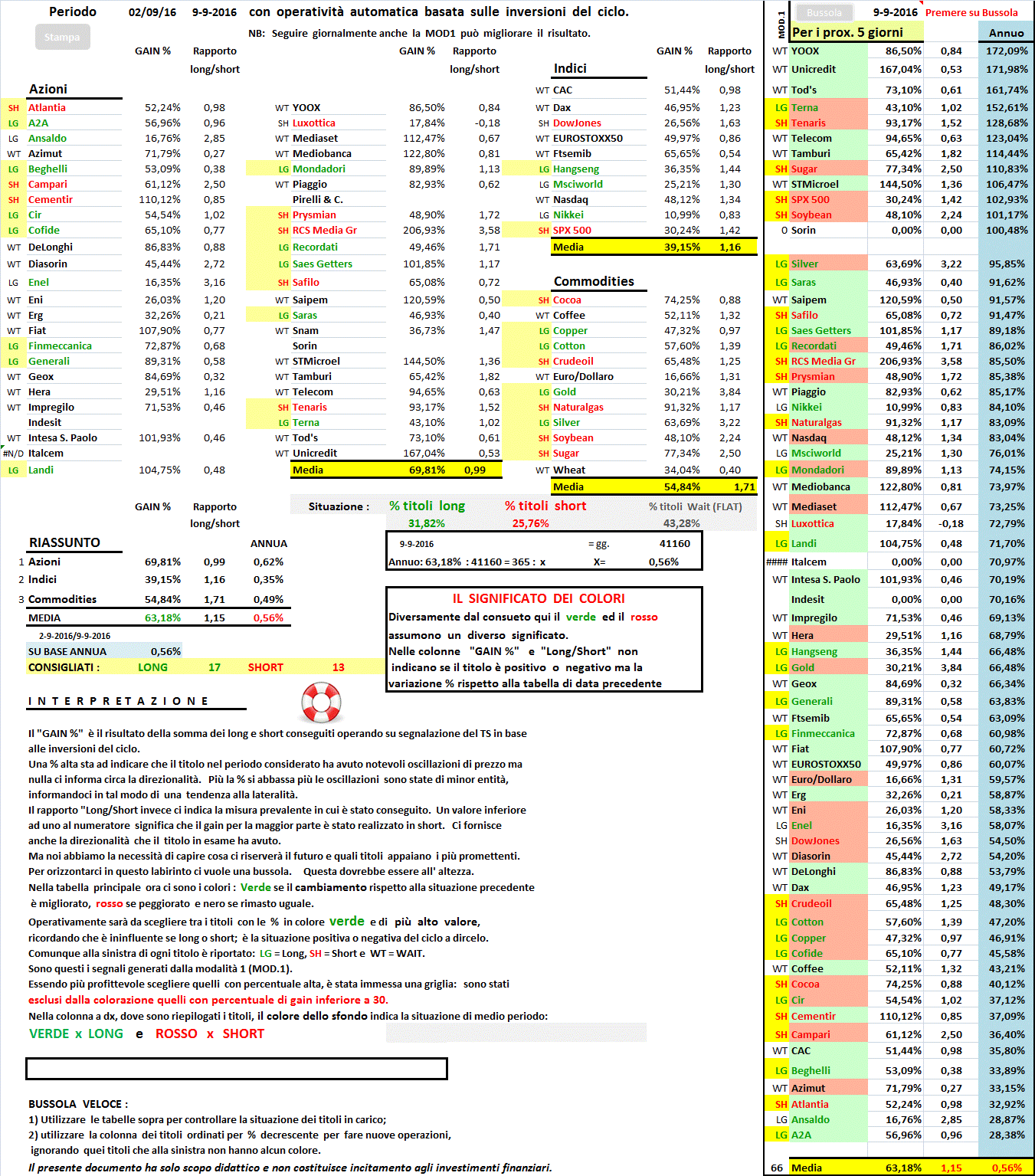Click INTERPRETAZIONE heading

pos(118,701)
